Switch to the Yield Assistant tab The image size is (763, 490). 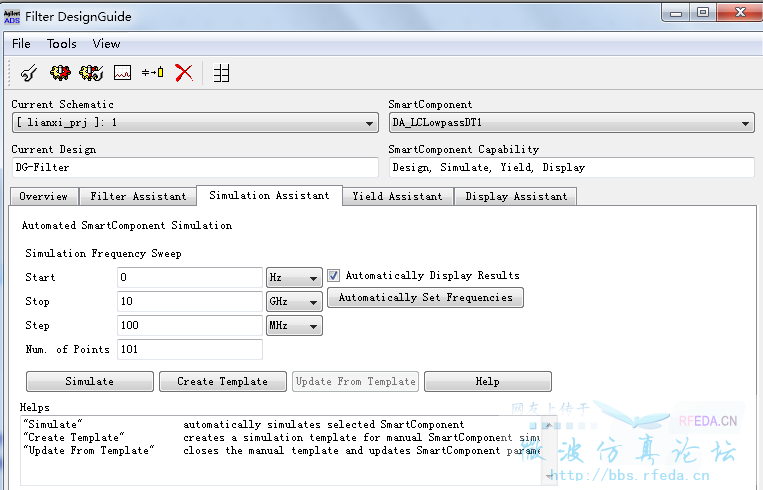tap(398, 197)
